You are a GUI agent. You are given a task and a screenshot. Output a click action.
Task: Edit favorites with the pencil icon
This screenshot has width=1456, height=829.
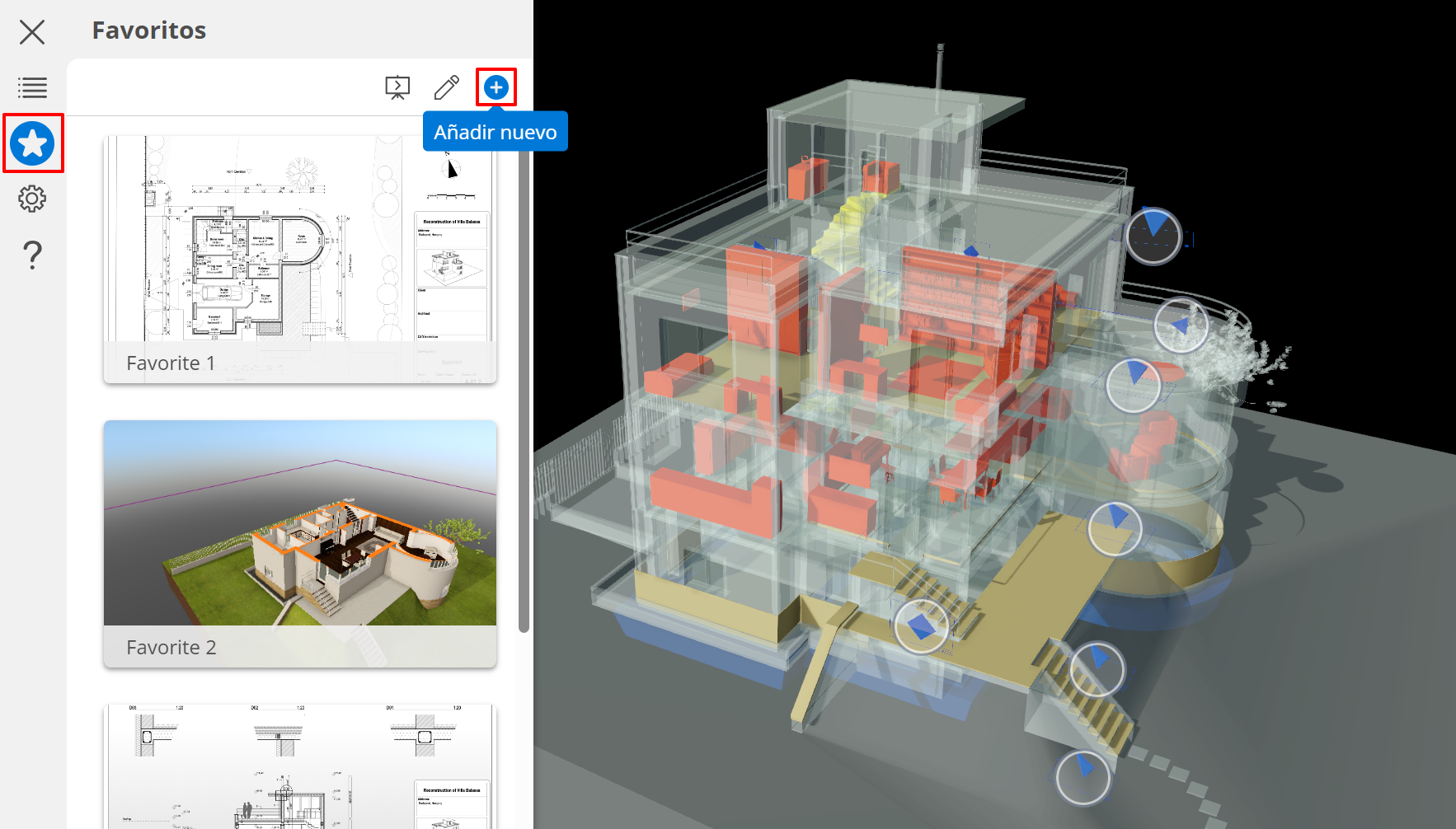coord(447,87)
